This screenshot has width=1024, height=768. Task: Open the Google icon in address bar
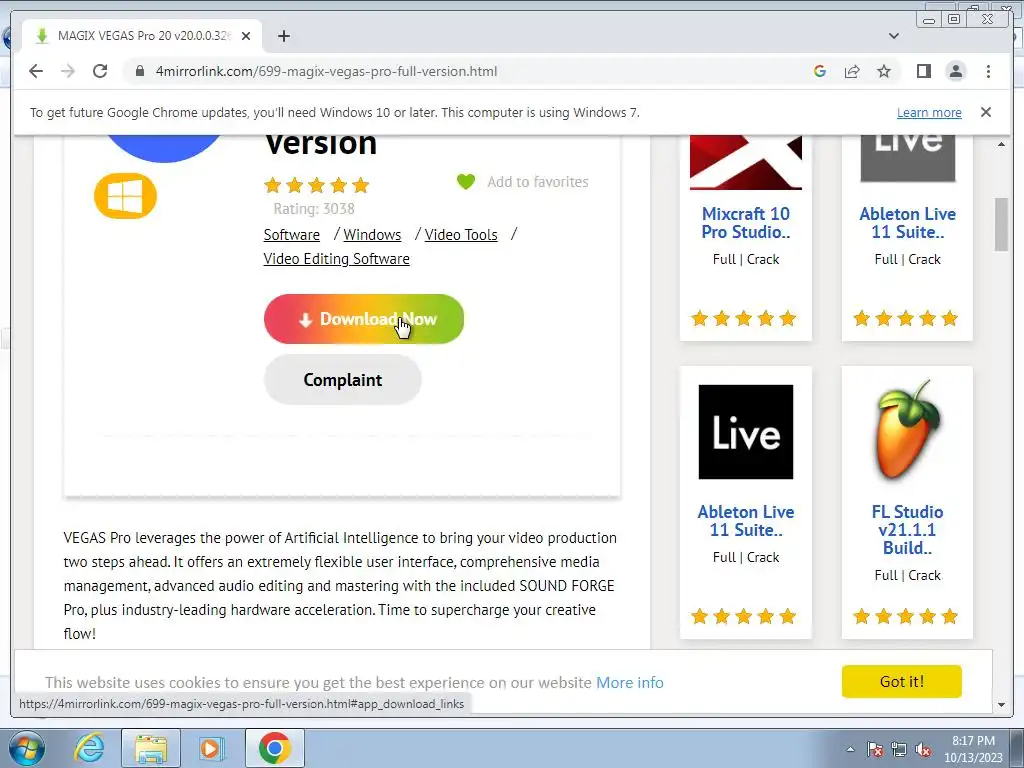tap(820, 71)
